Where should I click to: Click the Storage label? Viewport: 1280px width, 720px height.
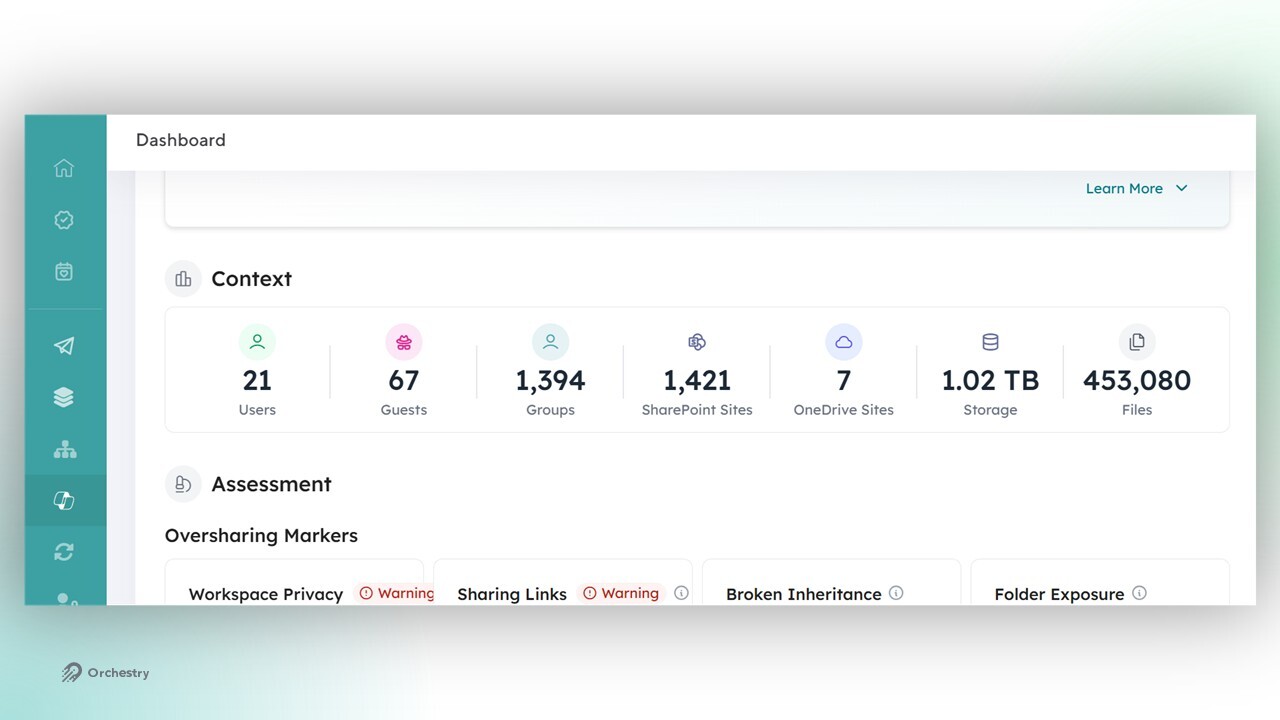pos(990,410)
